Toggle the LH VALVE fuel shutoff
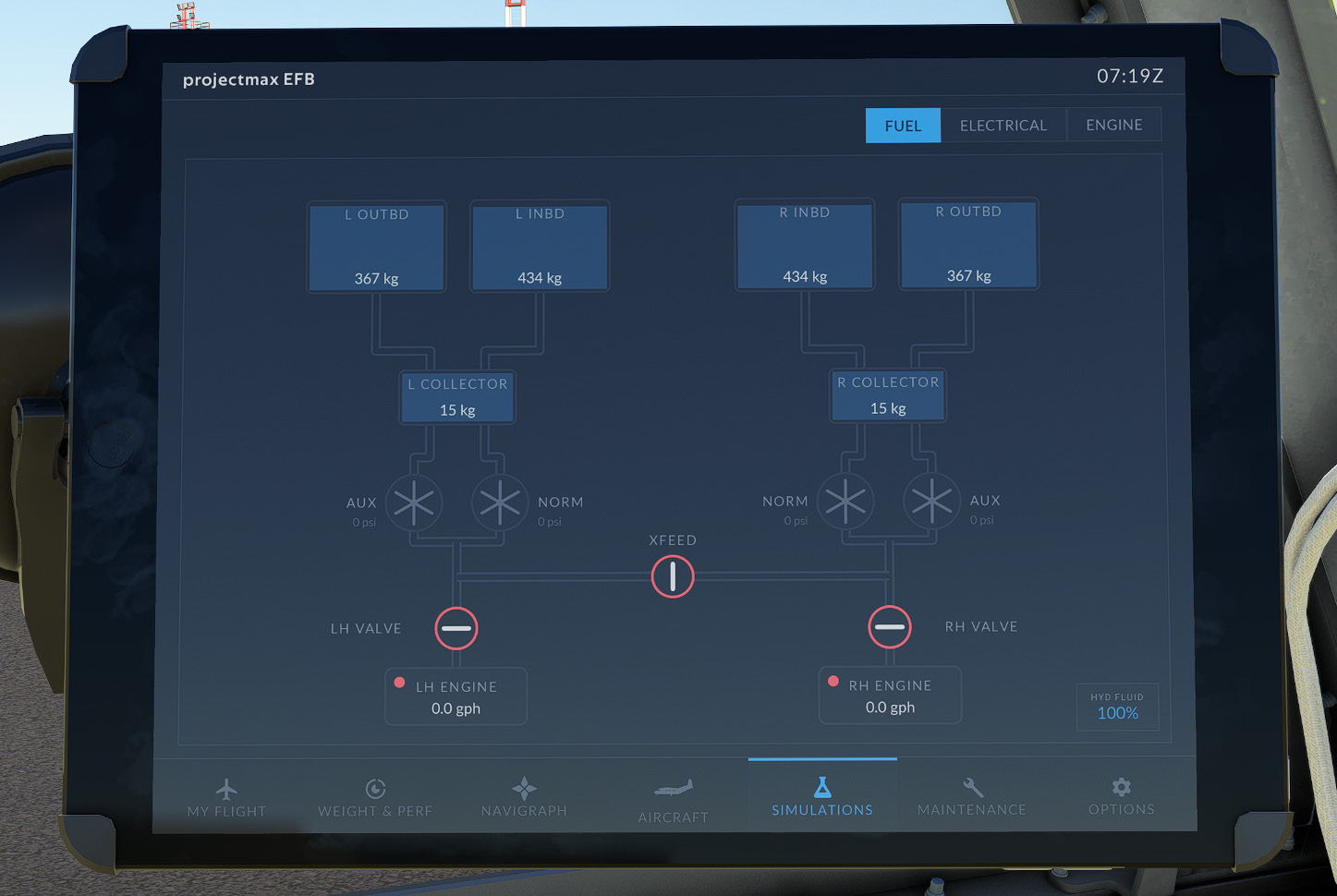The width and height of the screenshot is (1337, 896). click(x=456, y=628)
